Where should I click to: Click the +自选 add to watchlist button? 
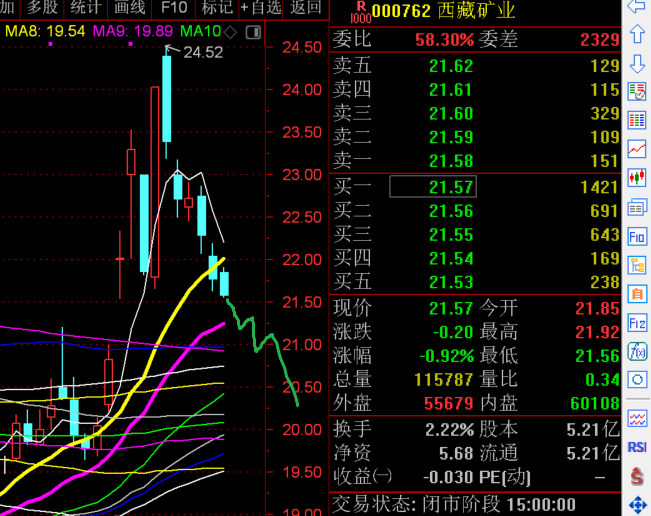pos(261,7)
